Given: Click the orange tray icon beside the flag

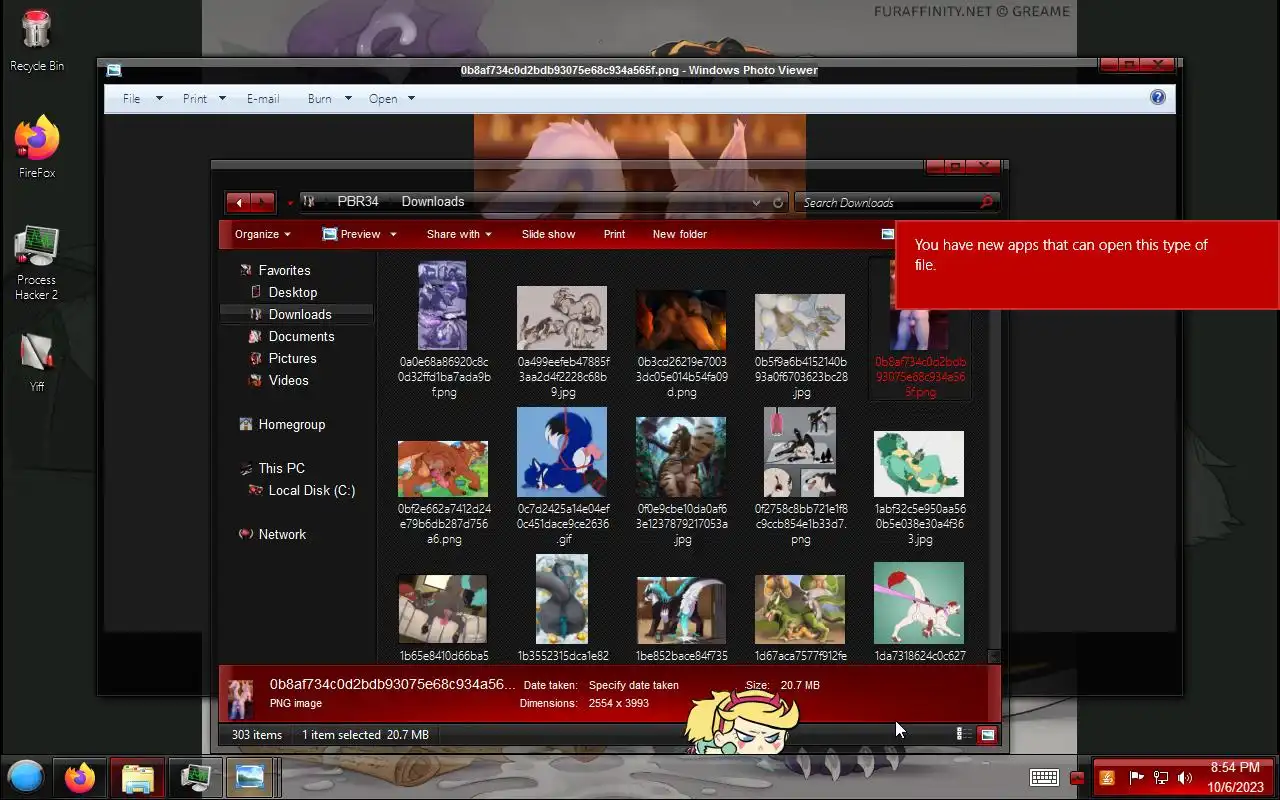Looking at the screenshot, I should tap(1107, 778).
